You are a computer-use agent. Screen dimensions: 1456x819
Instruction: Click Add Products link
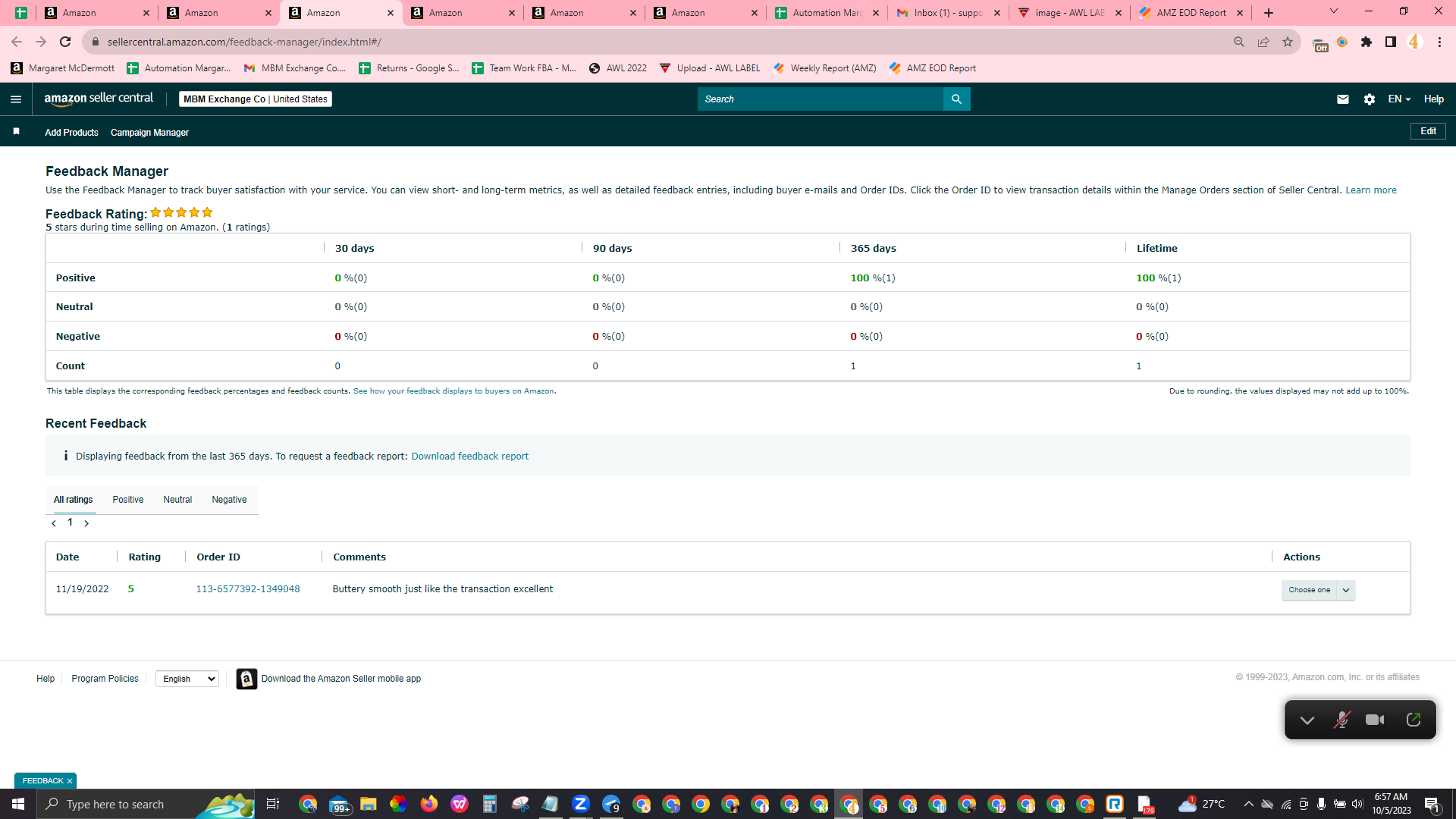pos(71,133)
